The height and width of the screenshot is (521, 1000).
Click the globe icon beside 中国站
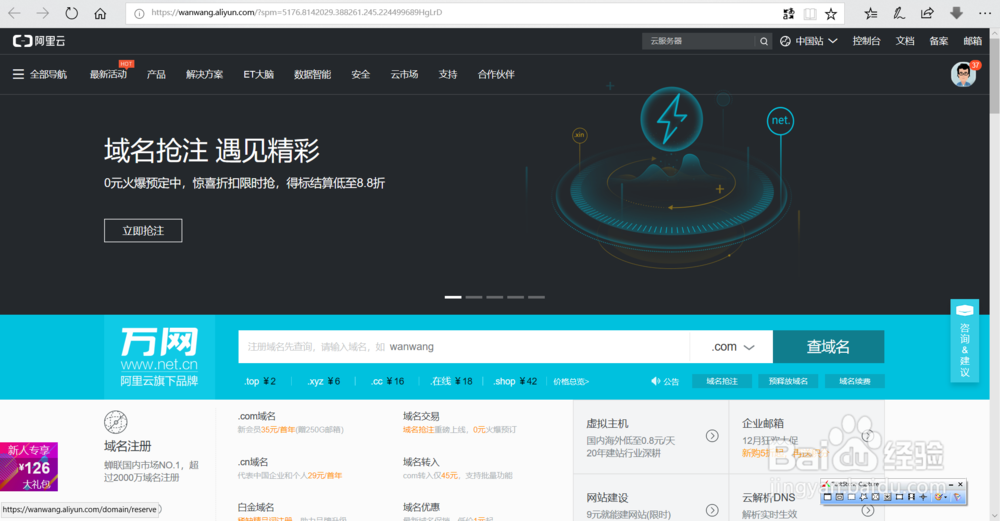[x=785, y=41]
